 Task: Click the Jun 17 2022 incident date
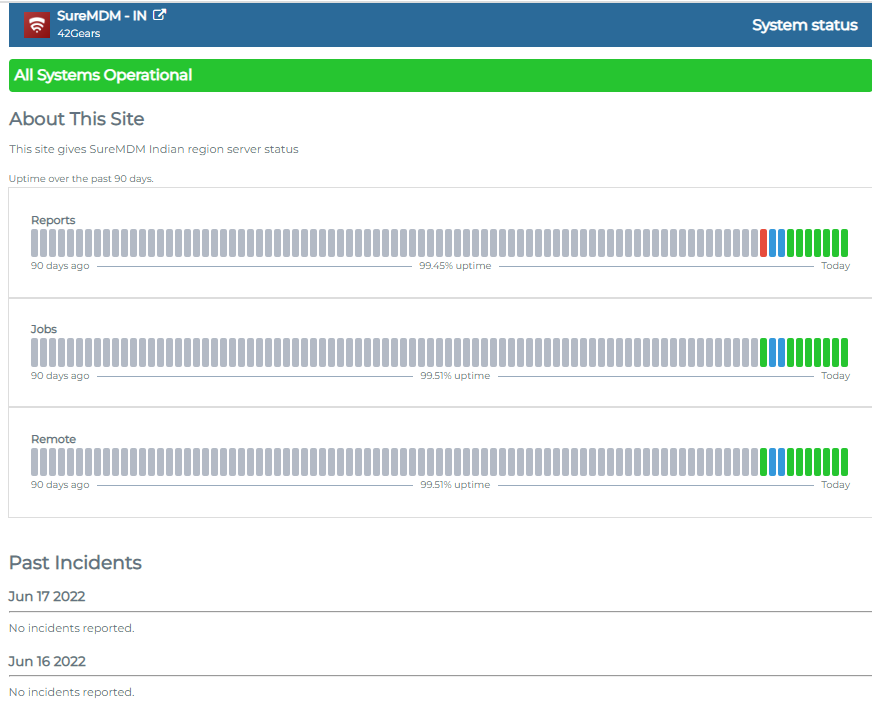coord(47,596)
